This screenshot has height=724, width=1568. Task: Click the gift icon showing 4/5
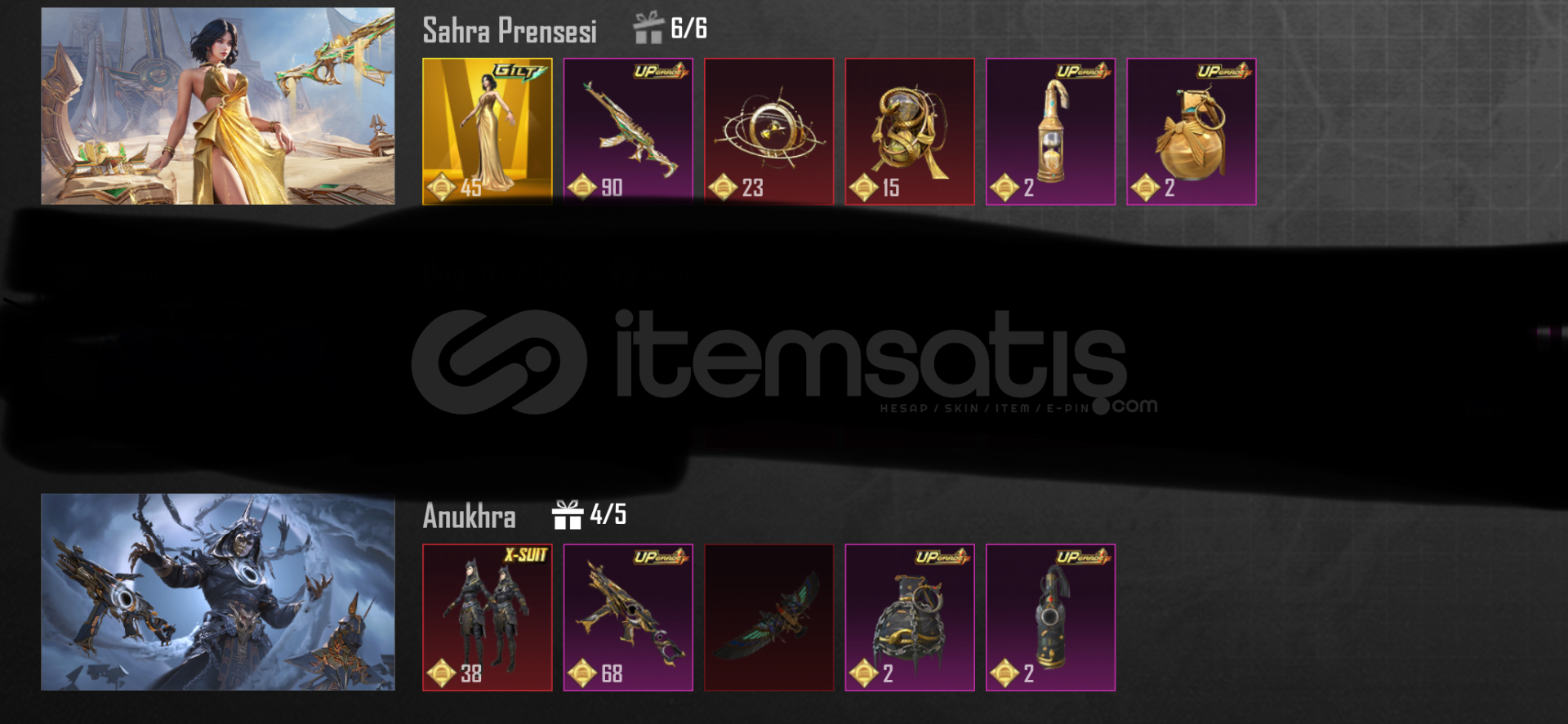tap(568, 514)
